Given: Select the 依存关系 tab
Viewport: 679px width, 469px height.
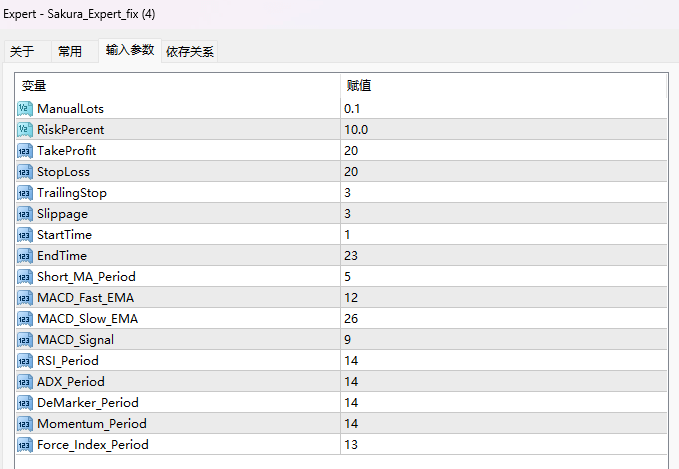Looking at the screenshot, I should [189, 52].
